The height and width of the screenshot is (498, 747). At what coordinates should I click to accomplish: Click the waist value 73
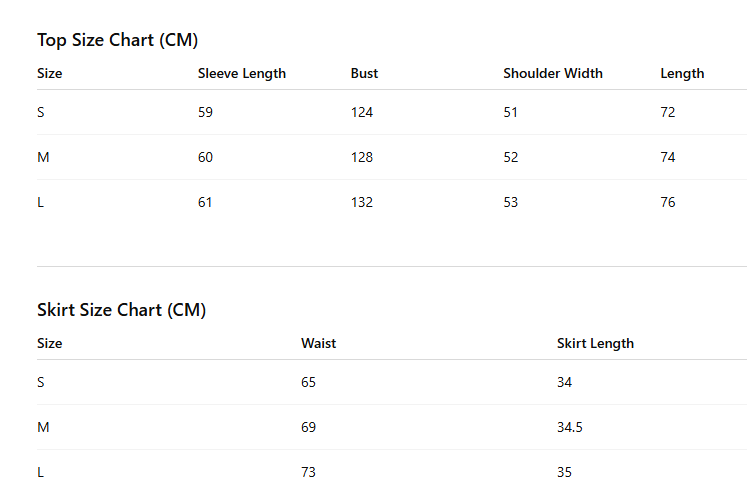[308, 472]
